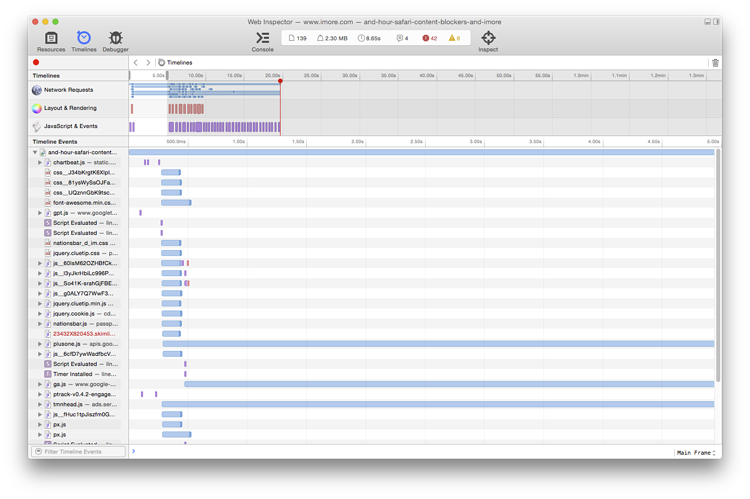This screenshot has height=499, width=750.
Task: Click the Timelines breadcrumb label
Action: 179,63
